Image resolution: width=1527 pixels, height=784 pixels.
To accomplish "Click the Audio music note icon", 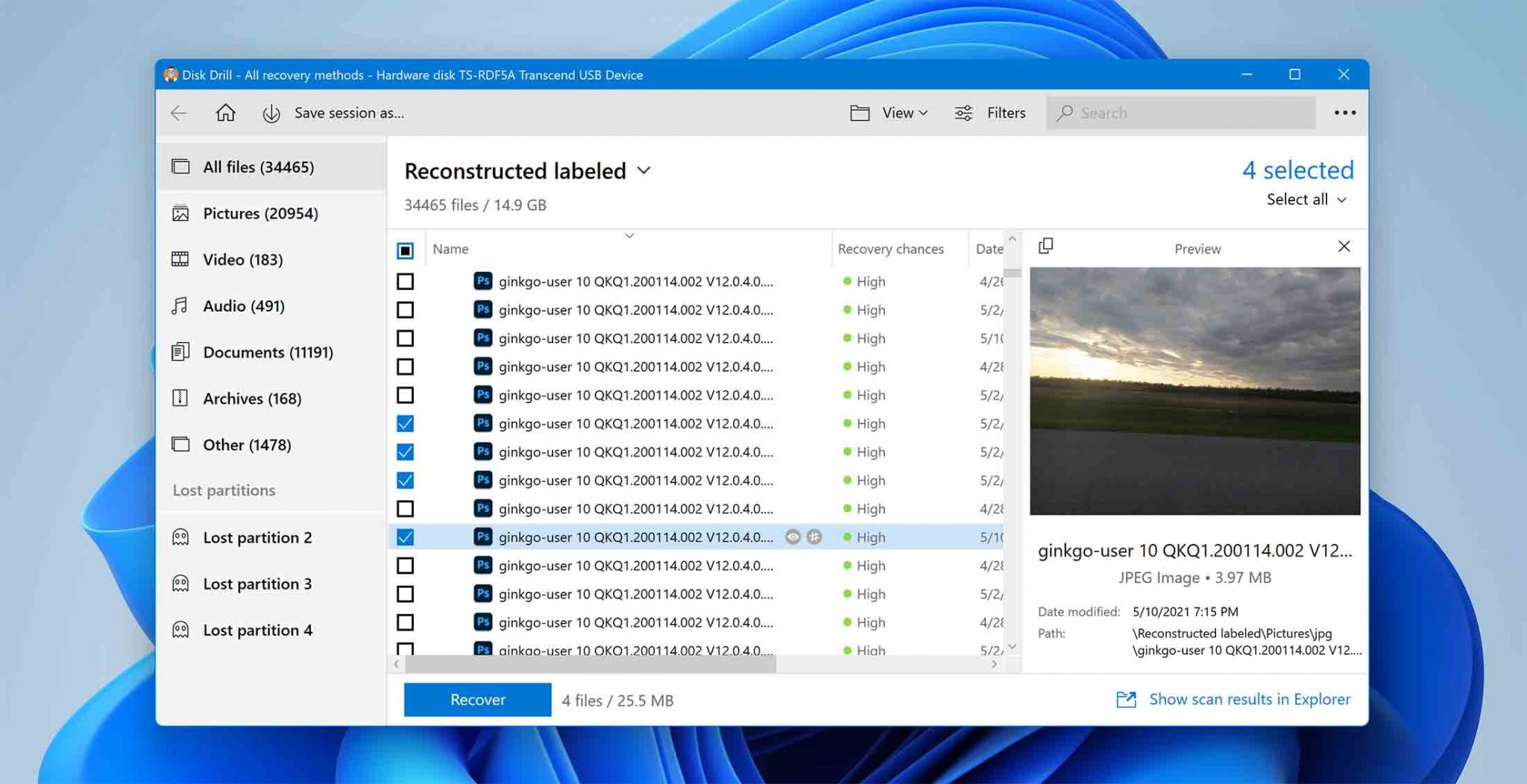I will pyautogui.click(x=180, y=306).
